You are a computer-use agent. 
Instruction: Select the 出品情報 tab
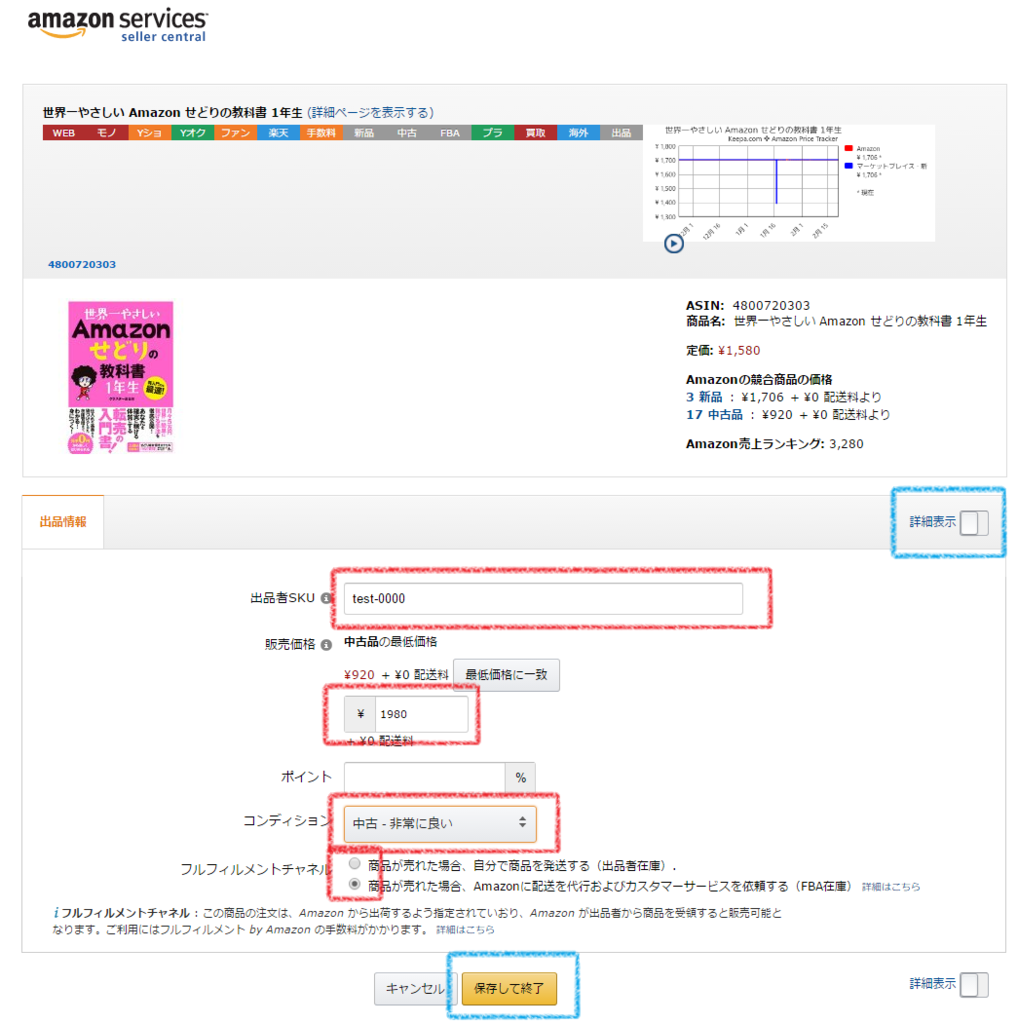pos(63,522)
